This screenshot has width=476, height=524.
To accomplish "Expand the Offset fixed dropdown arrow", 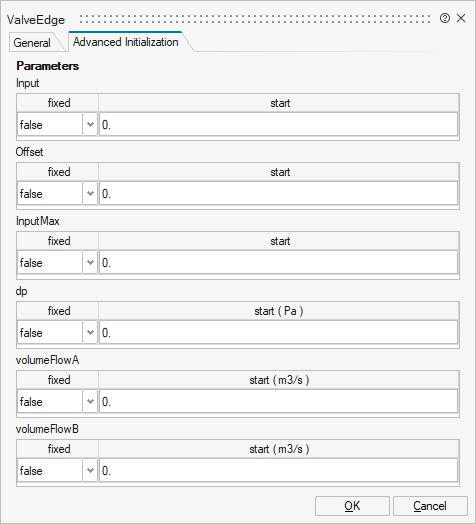I will [90, 193].
